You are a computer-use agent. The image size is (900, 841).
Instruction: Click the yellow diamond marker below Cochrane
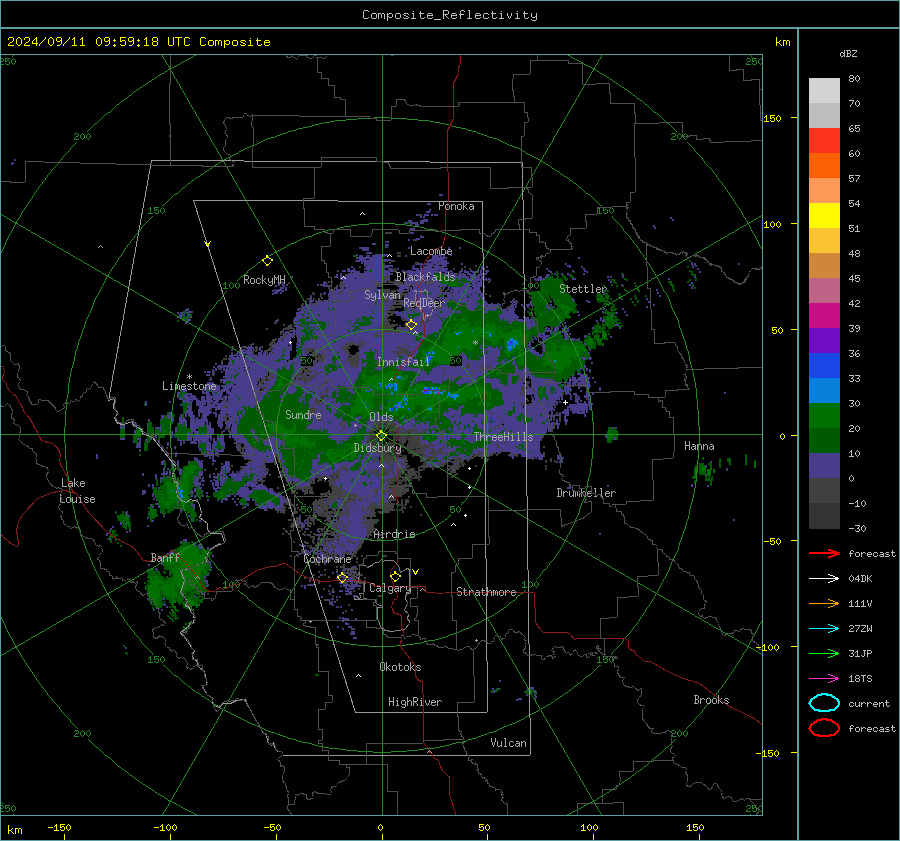[342, 578]
